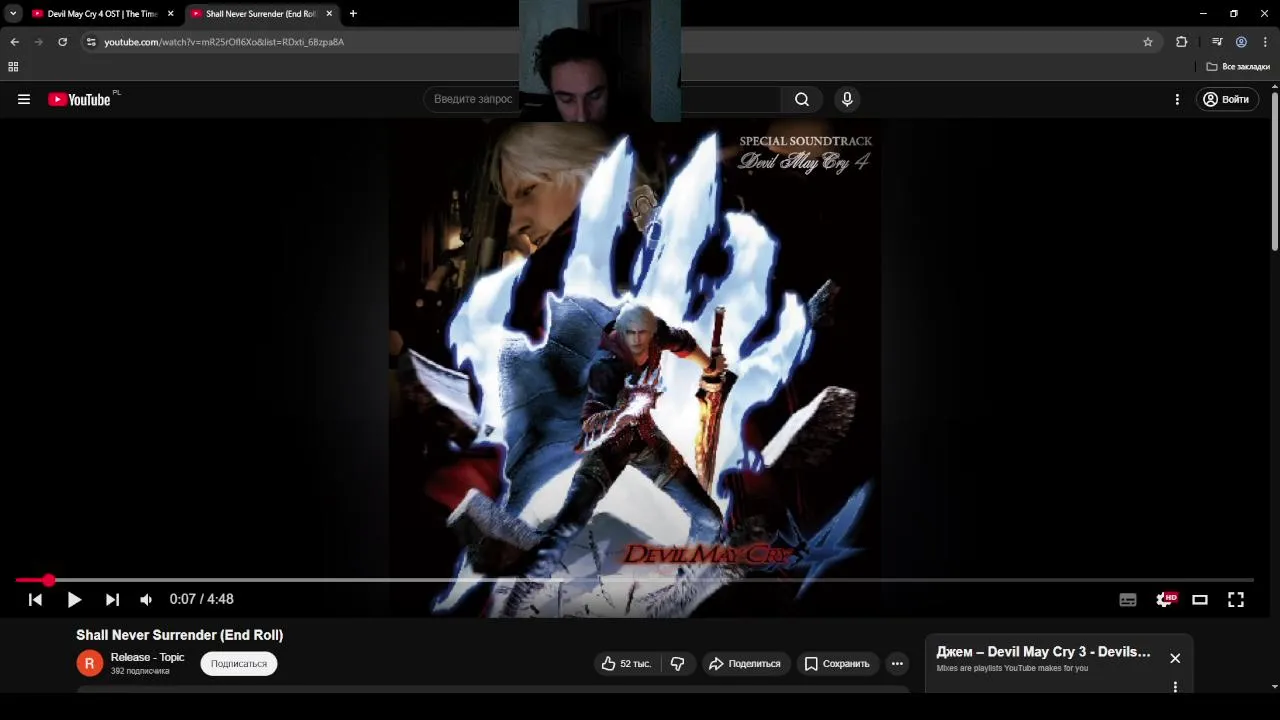View site information icon in address bar
Screen dimensions: 1280x720
(x=91, y=42)
